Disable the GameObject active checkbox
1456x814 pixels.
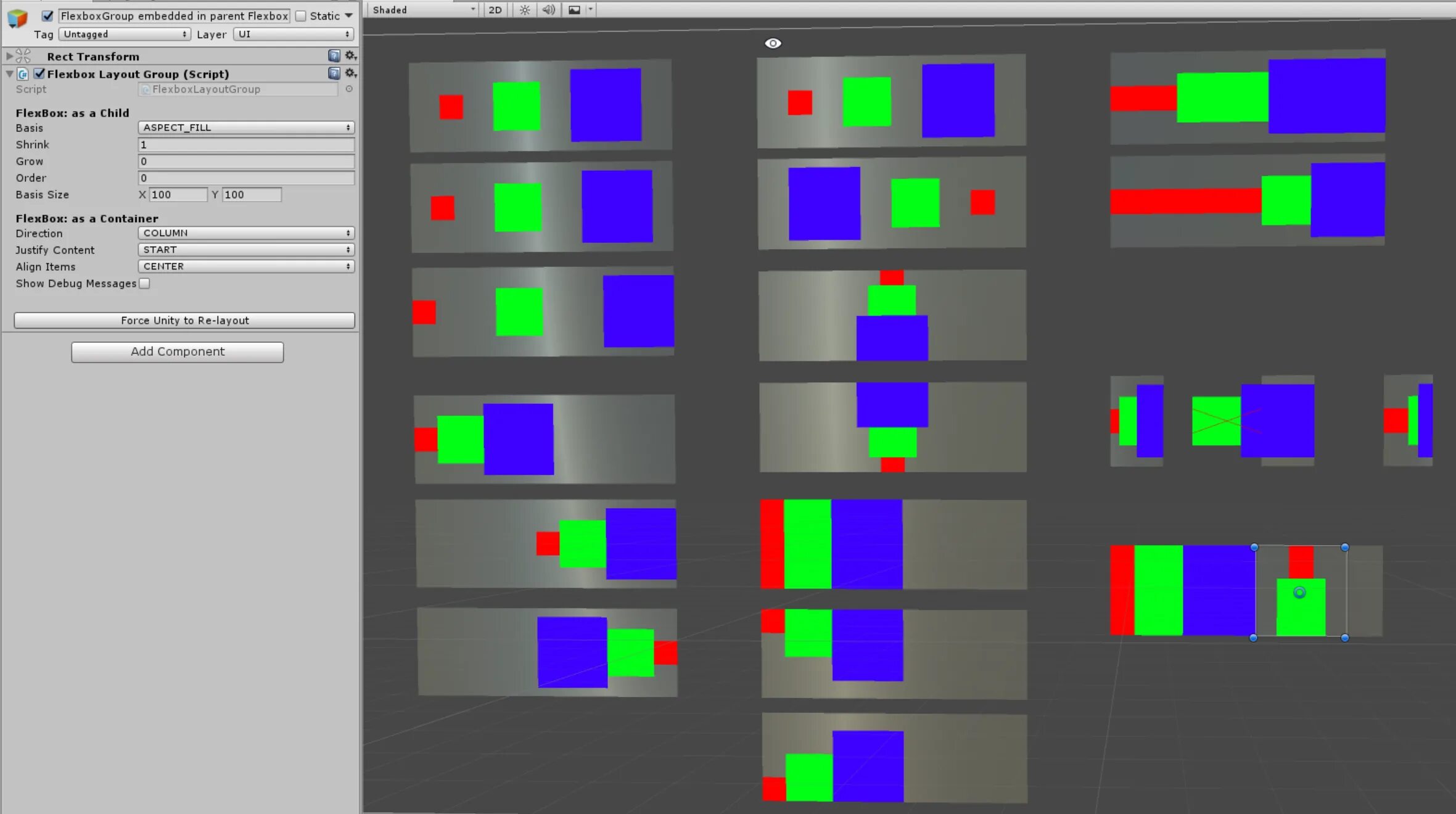[47, 16]
